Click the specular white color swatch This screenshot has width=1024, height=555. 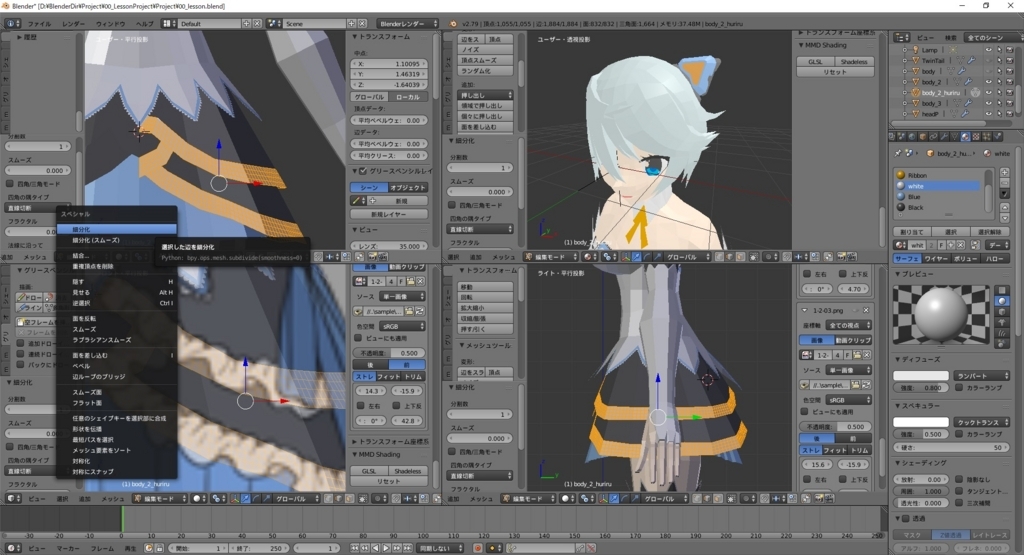(x=920, y=422)
